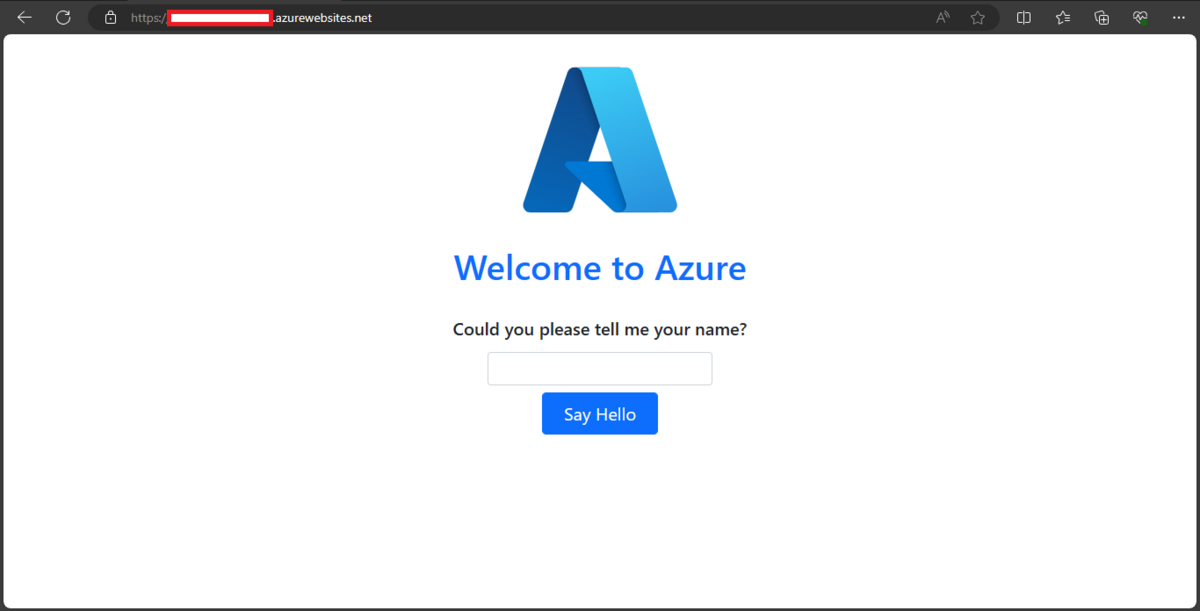This screenshot has height=611, width=1200.
Task: Open the split screen icon
Action: click(x=1024, y=18)
